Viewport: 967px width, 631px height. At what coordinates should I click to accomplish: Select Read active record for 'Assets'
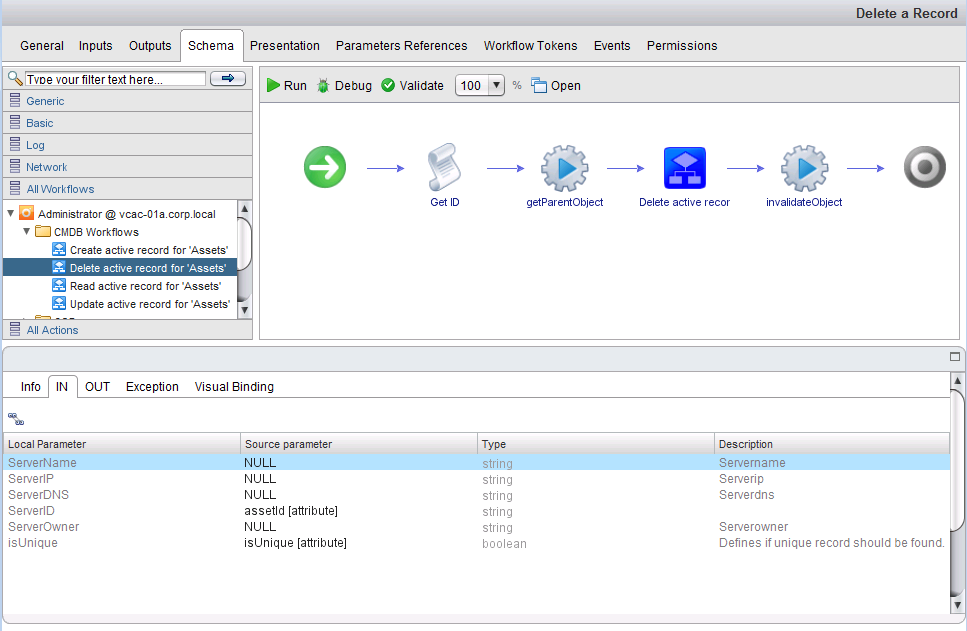146,286
